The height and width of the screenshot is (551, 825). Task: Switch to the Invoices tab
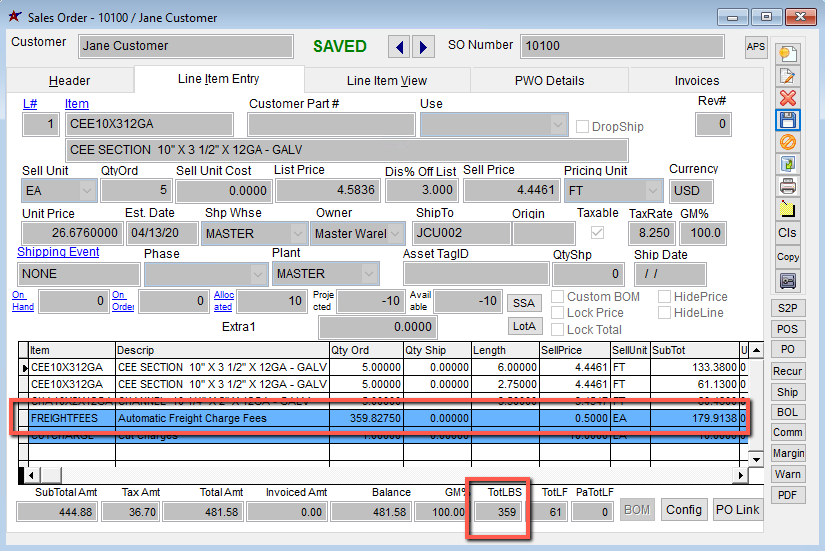(x=697, y=81)
